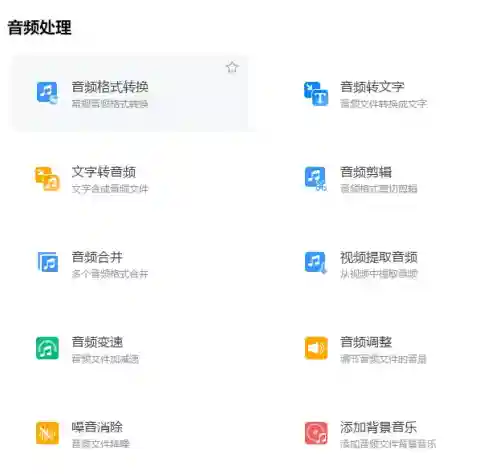This screenshot has height=474, width=500.
Task: Click the orange 音频调整 speaker icon
Action: point(316,348)
